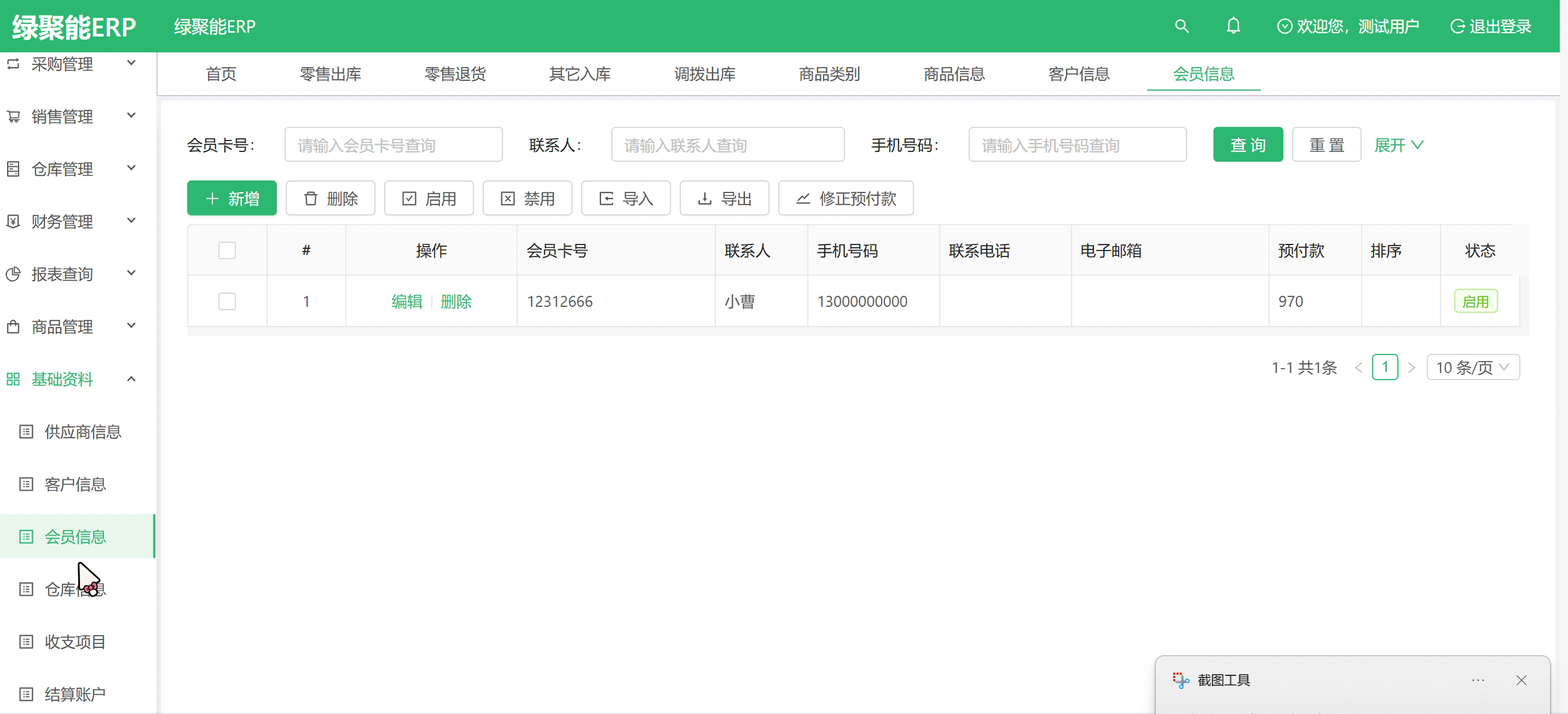Click the 报表查询 pie chart icon
The height and width of the screenshot is (714, 1568).
(14, 273)
